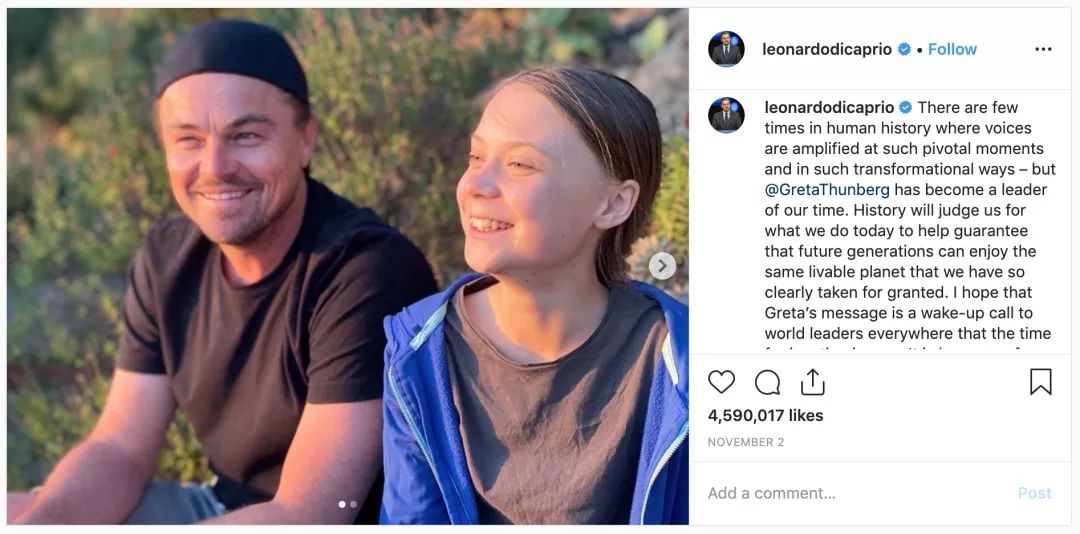The height and width of the screenshot is (534, 1080).
Task: Click the profile avatar in post header
Action: click(726, 49)
